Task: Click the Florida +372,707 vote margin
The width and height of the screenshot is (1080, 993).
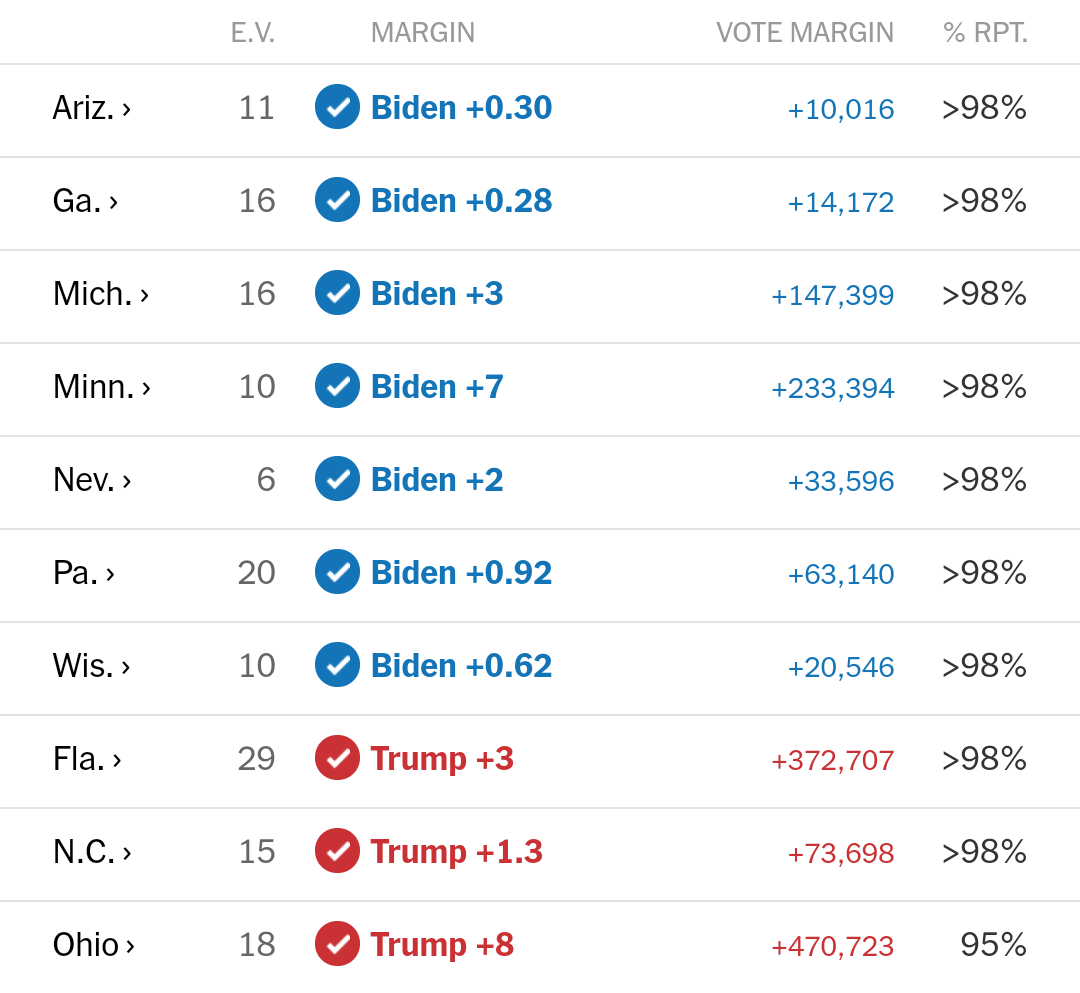Action: pyautogui.click(x=832, y=760)
